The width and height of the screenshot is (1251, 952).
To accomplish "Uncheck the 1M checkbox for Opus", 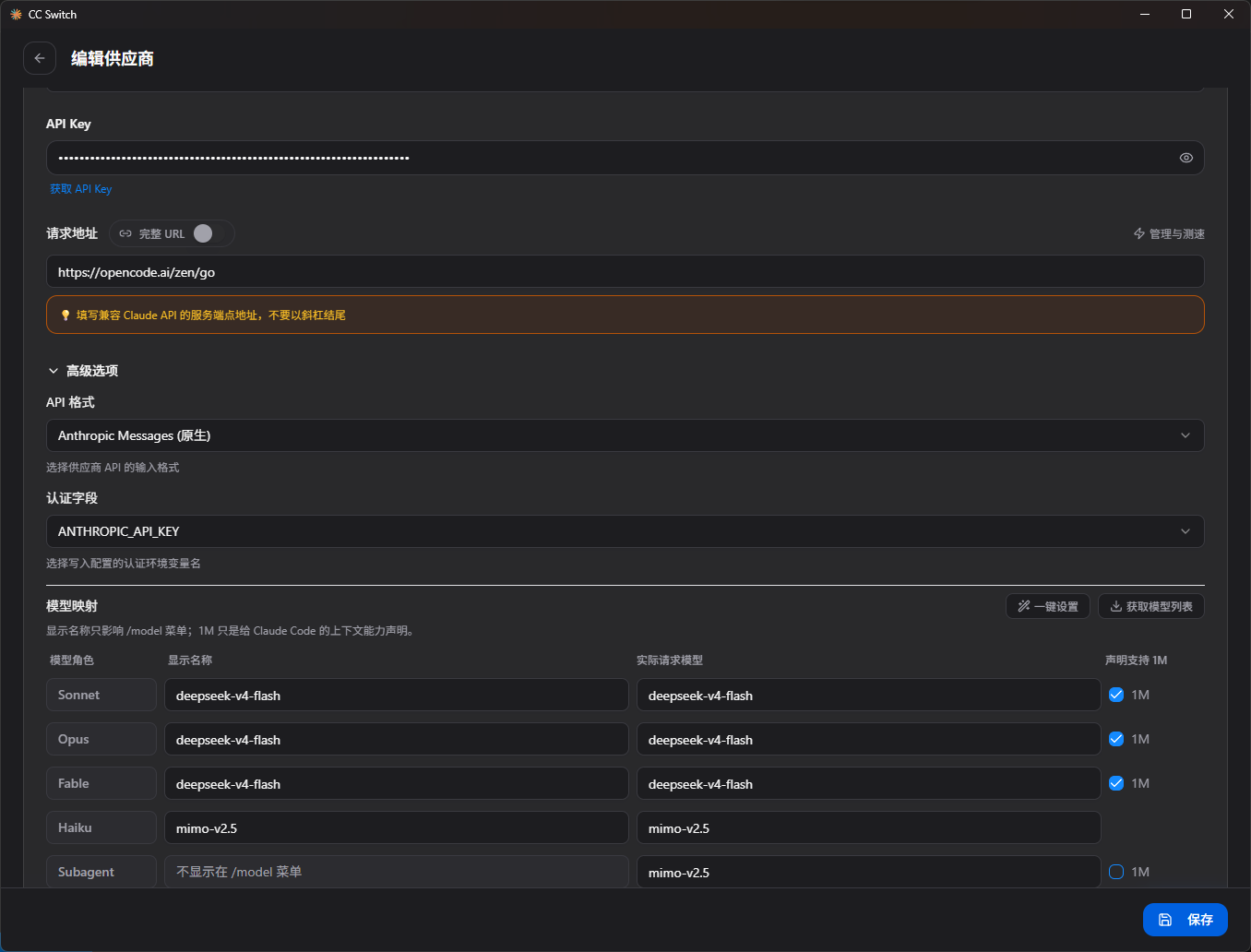I will [x=1116, y=739].
